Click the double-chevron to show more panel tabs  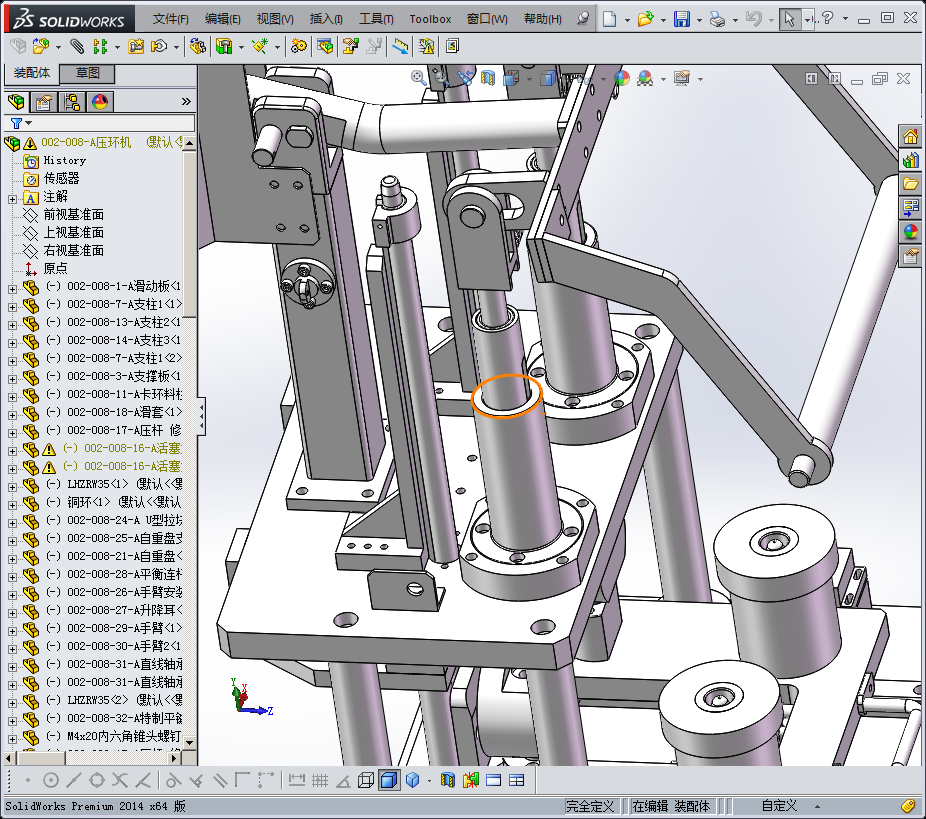[185, 101]
